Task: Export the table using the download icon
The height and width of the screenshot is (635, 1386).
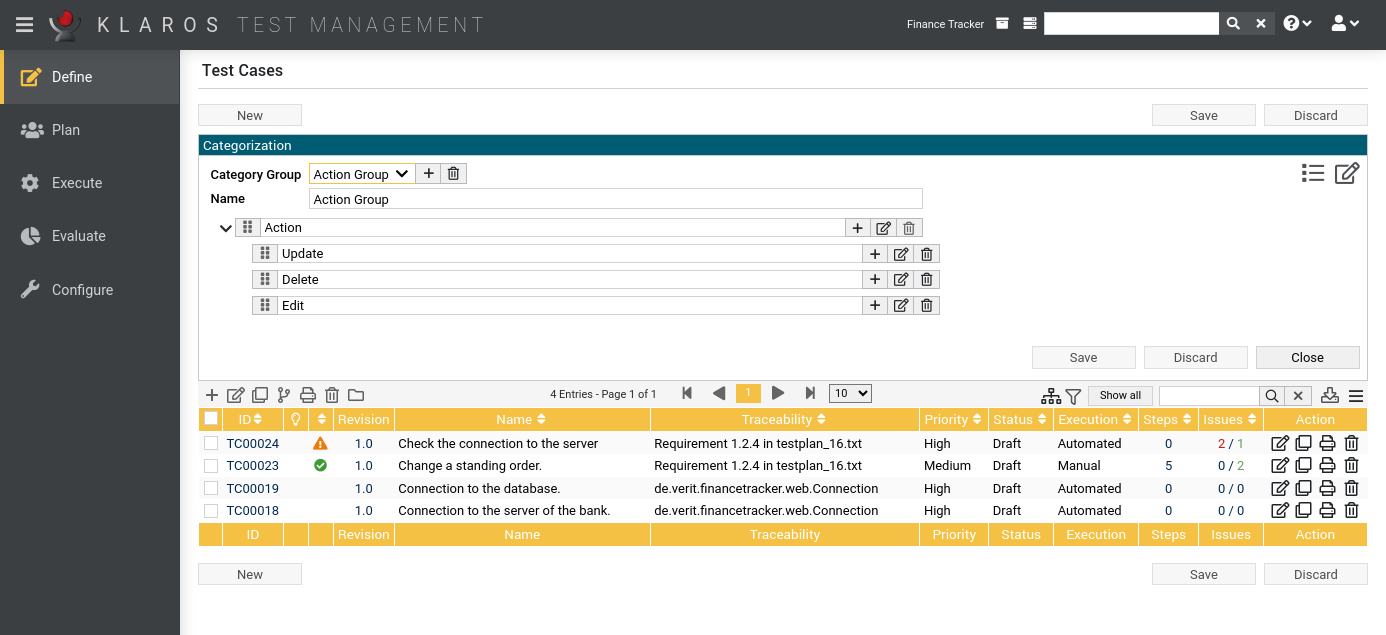Action: click(1330, 395)
